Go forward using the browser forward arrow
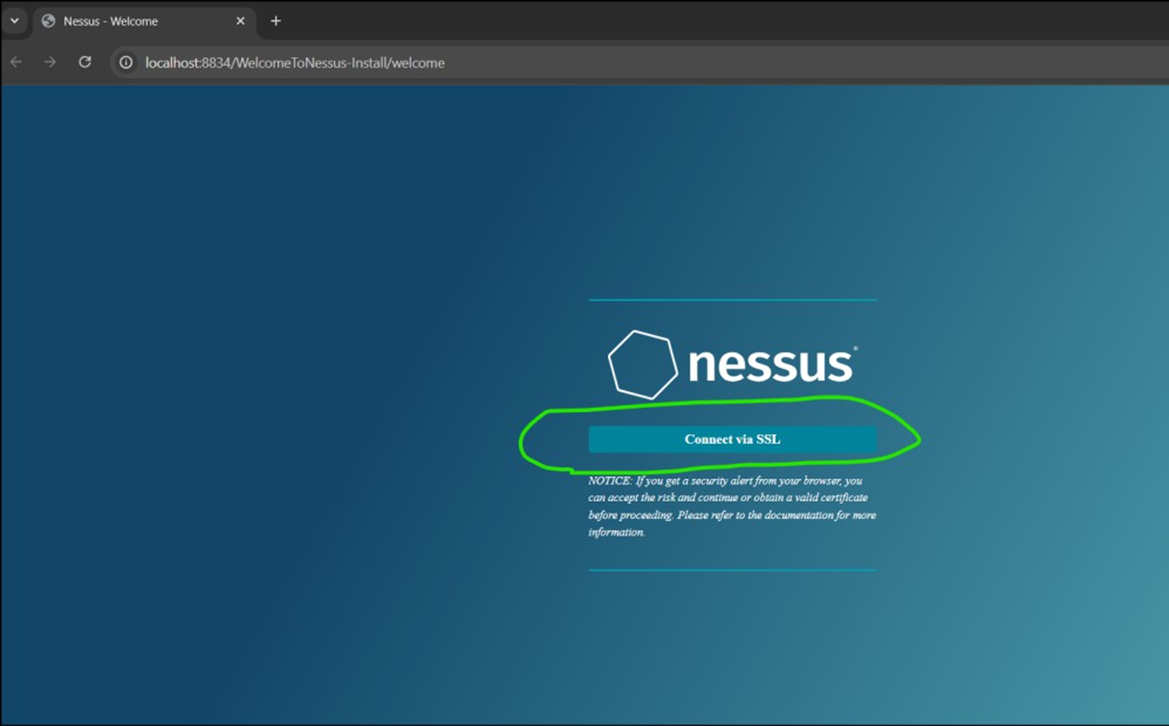Screen dimensions: 1169x726 pos(50,62)
